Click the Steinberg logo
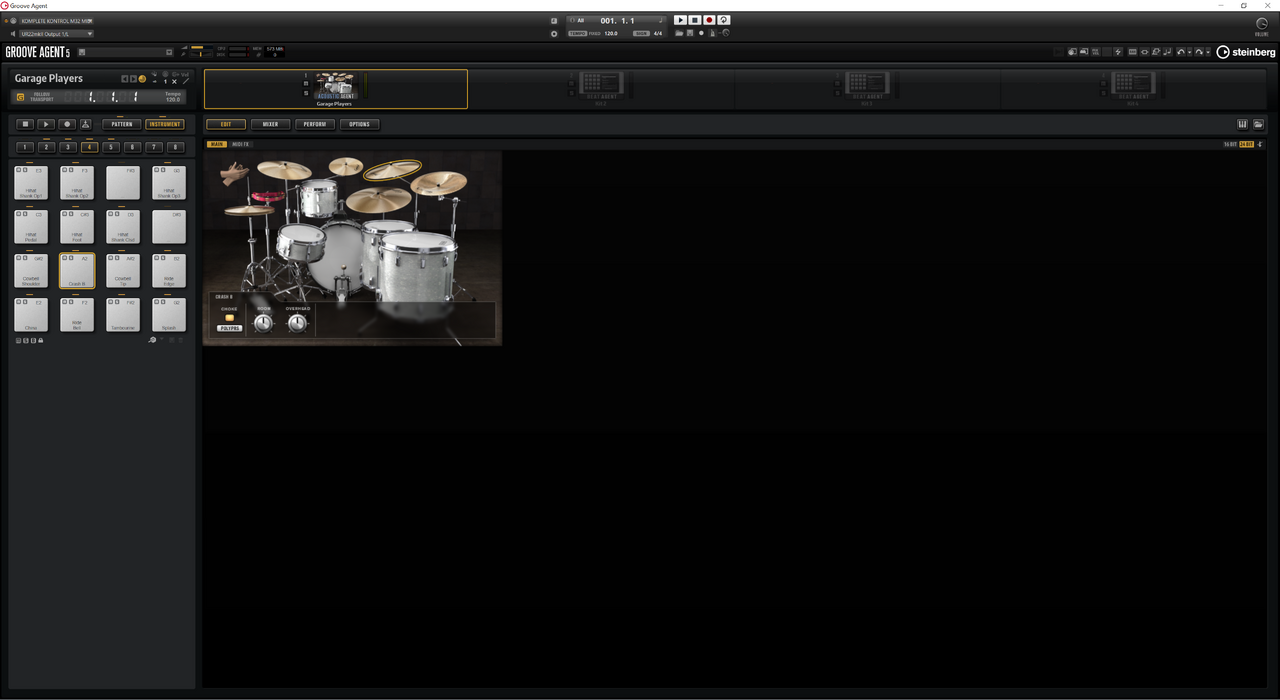Image resolution: width=1280 pixels, height=700 pixels. click(x=1246, y=52)
